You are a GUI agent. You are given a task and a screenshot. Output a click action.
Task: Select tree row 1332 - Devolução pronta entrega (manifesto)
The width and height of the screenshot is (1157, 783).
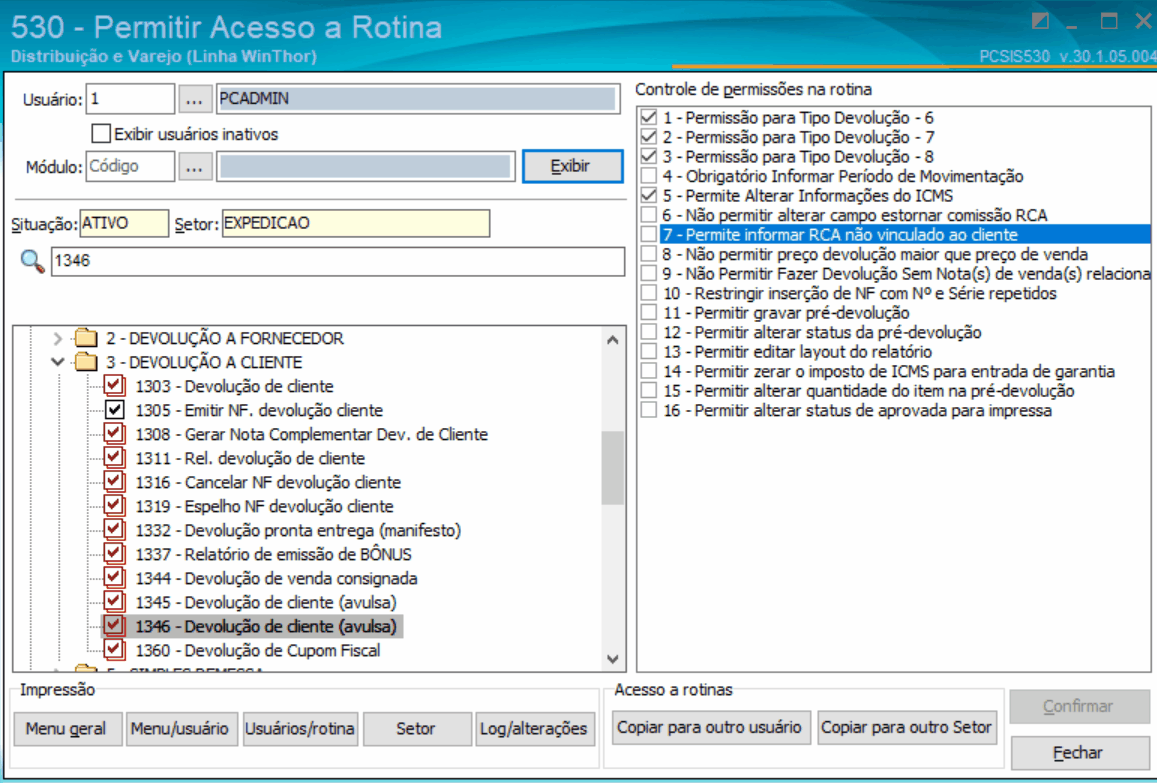tap(298, 530)
